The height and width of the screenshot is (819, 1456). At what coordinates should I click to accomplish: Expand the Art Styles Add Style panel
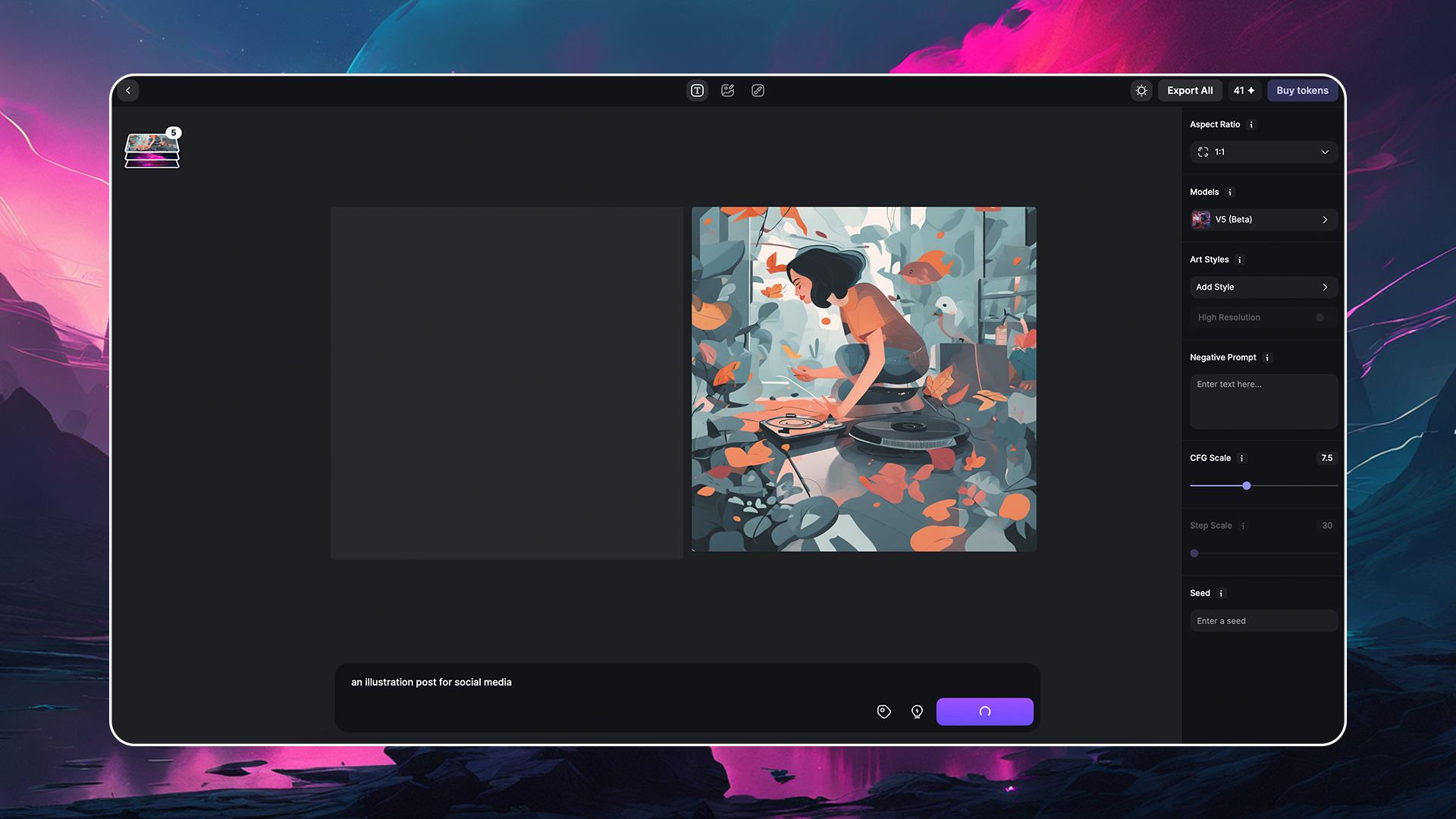[x=1263, y=287]
